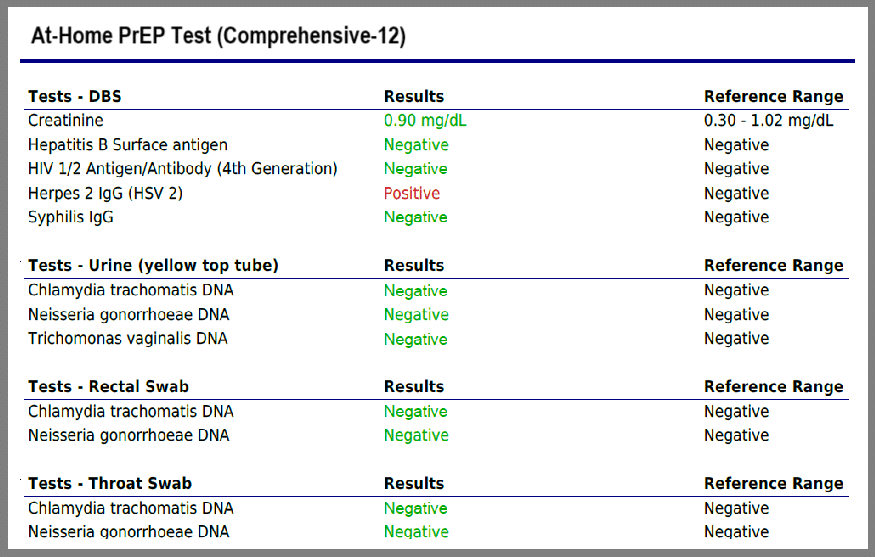Click Trichomonas vaginalis DNA test name
875x557 pixels.
pos(128,339)
